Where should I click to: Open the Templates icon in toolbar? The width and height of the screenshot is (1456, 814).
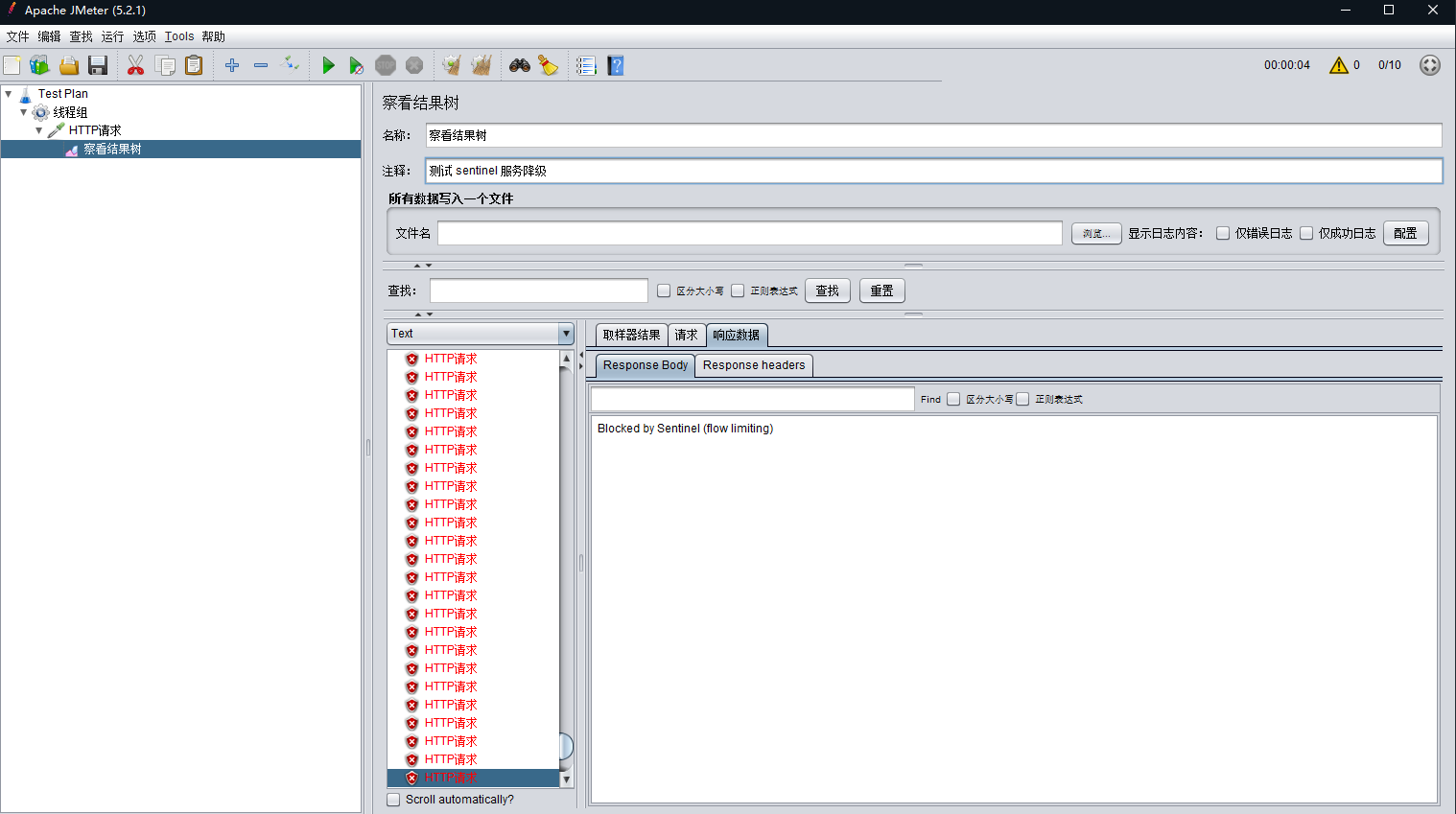pyautogui.click(x=39, y=65)
